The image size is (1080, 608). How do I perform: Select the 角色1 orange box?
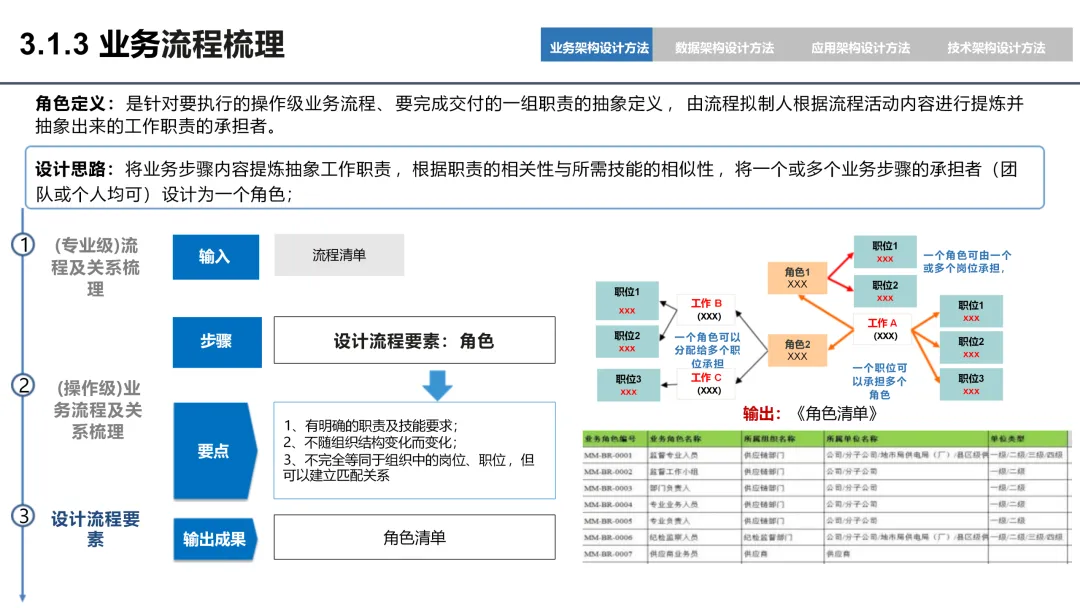point(797,277)
